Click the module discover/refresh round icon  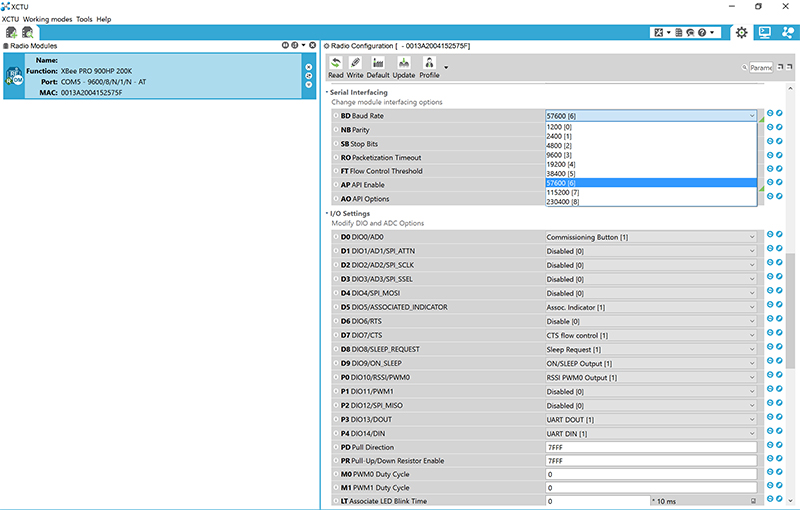click(308, 75)
